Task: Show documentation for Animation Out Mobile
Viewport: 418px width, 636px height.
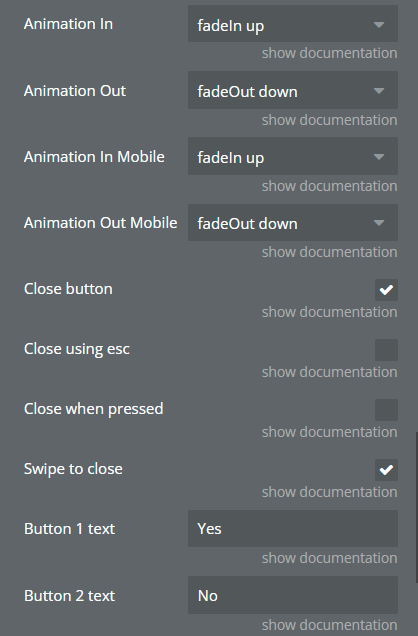Action: tap(329, 252)
